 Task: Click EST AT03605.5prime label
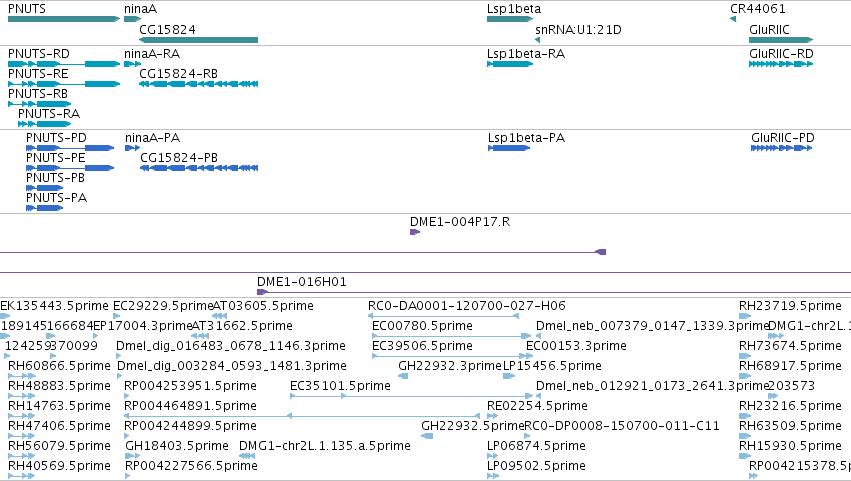coord(263,306)
